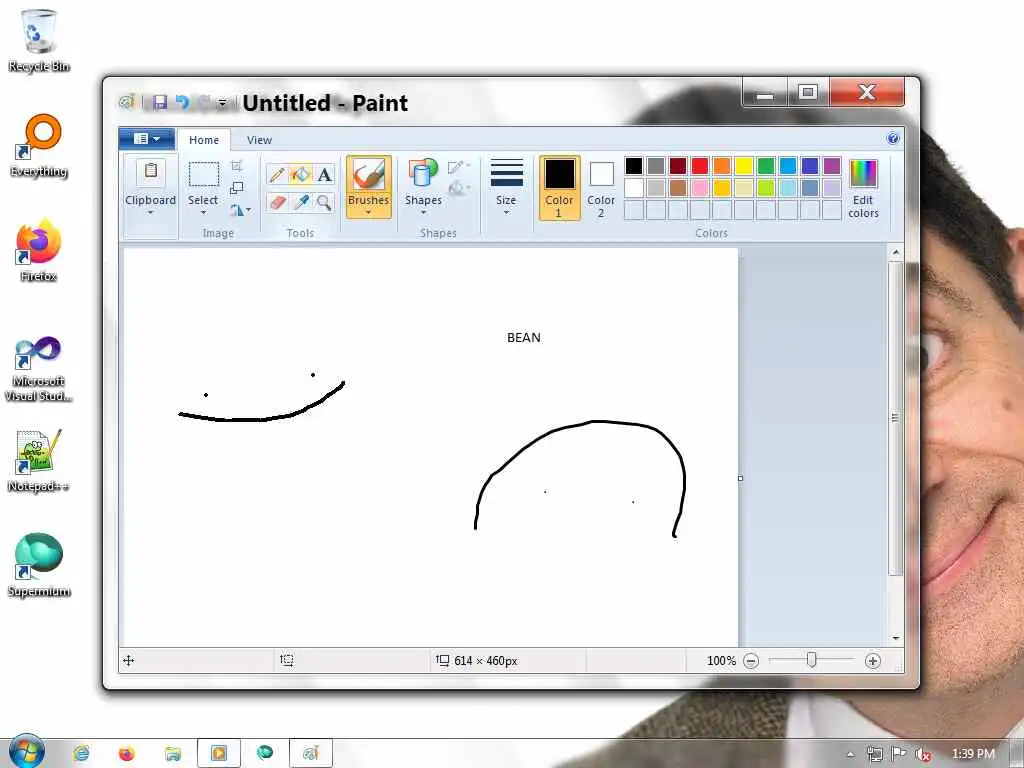The height and width of the screenshot is (768, 1024).
Task: Pick the red color swatch
Action: 700,166
